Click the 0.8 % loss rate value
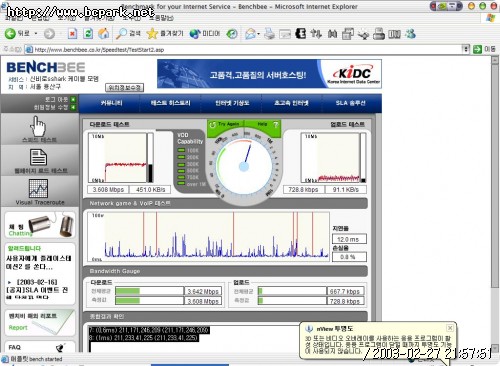This screenshot has width=500, height=366. pyautogui.click(x=348, y=257)
